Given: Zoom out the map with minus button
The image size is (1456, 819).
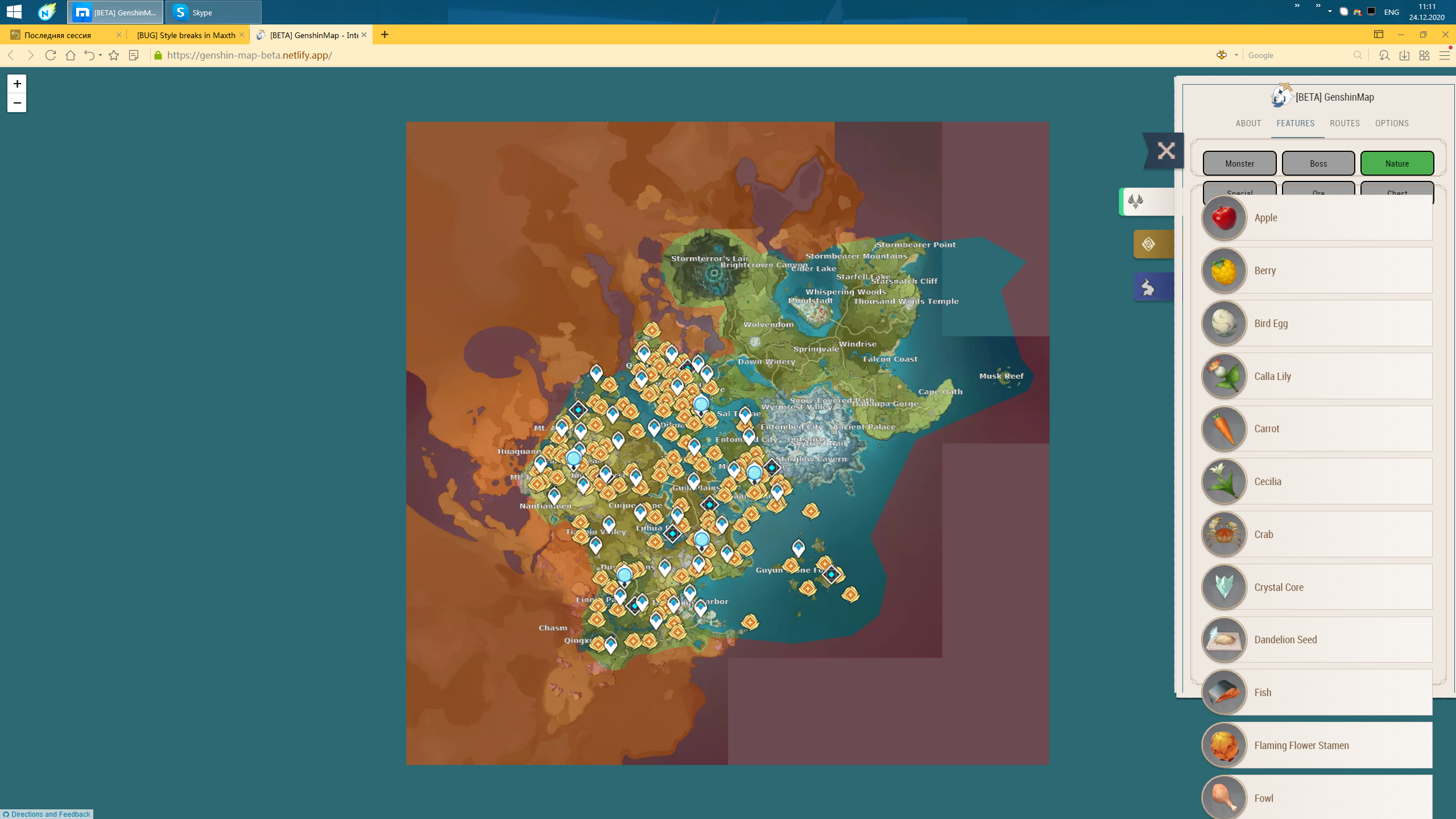Looking at the screenshot, I should tap(17, 103).
